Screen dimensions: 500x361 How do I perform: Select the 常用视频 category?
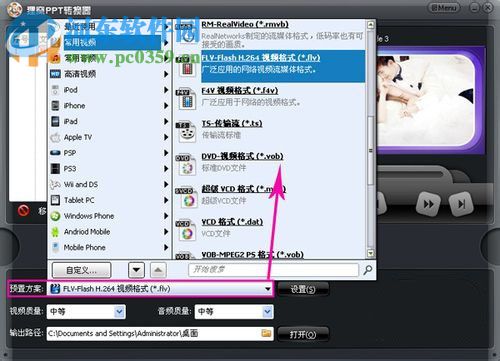coord(112,42)
